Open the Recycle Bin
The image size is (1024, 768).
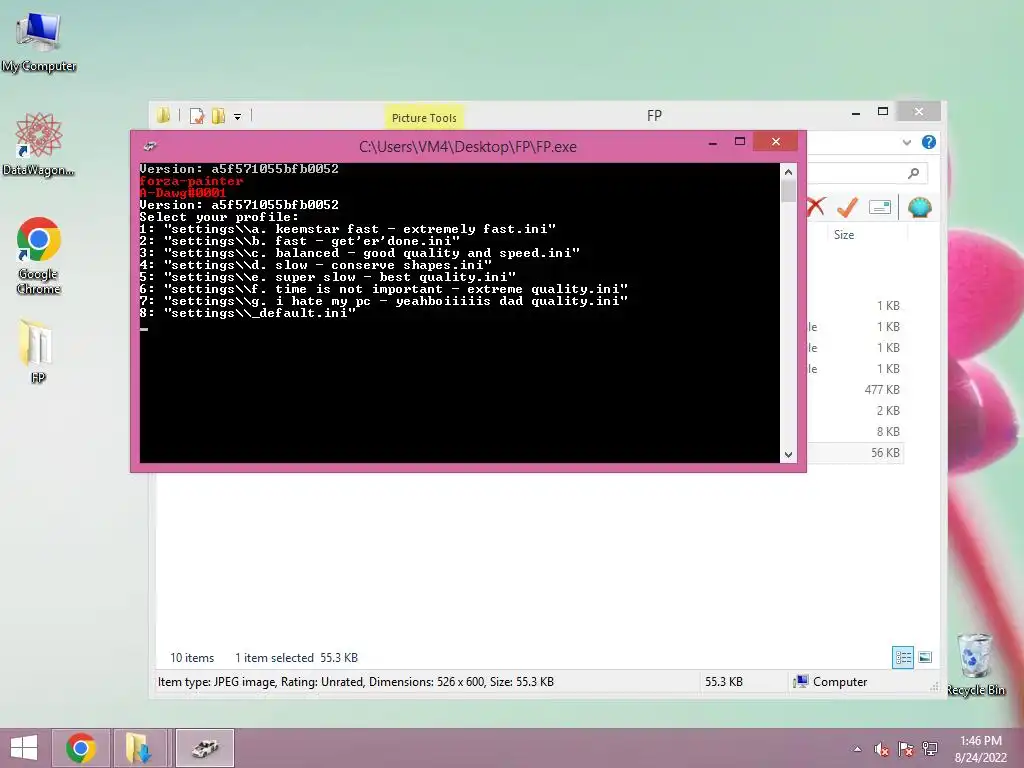pyautogui.click(x=975, y=665)
